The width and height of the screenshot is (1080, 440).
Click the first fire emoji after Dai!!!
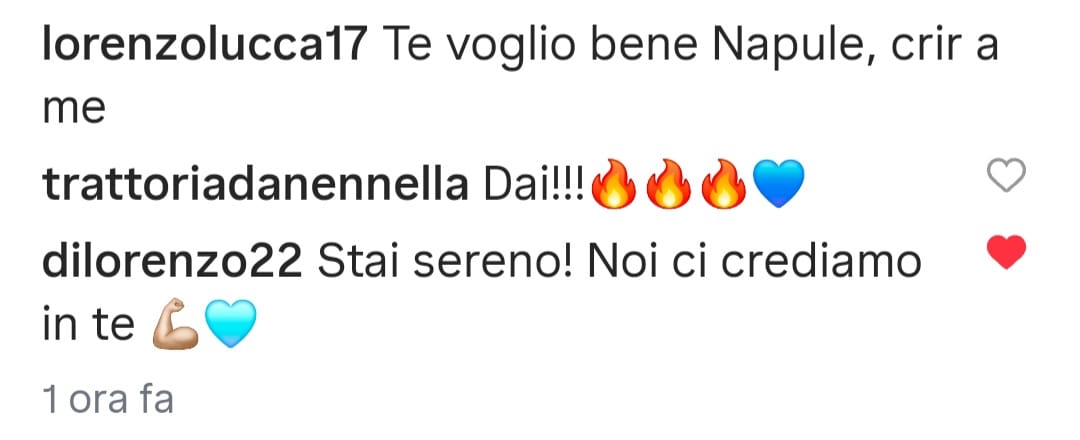click(x=614, y=185)
